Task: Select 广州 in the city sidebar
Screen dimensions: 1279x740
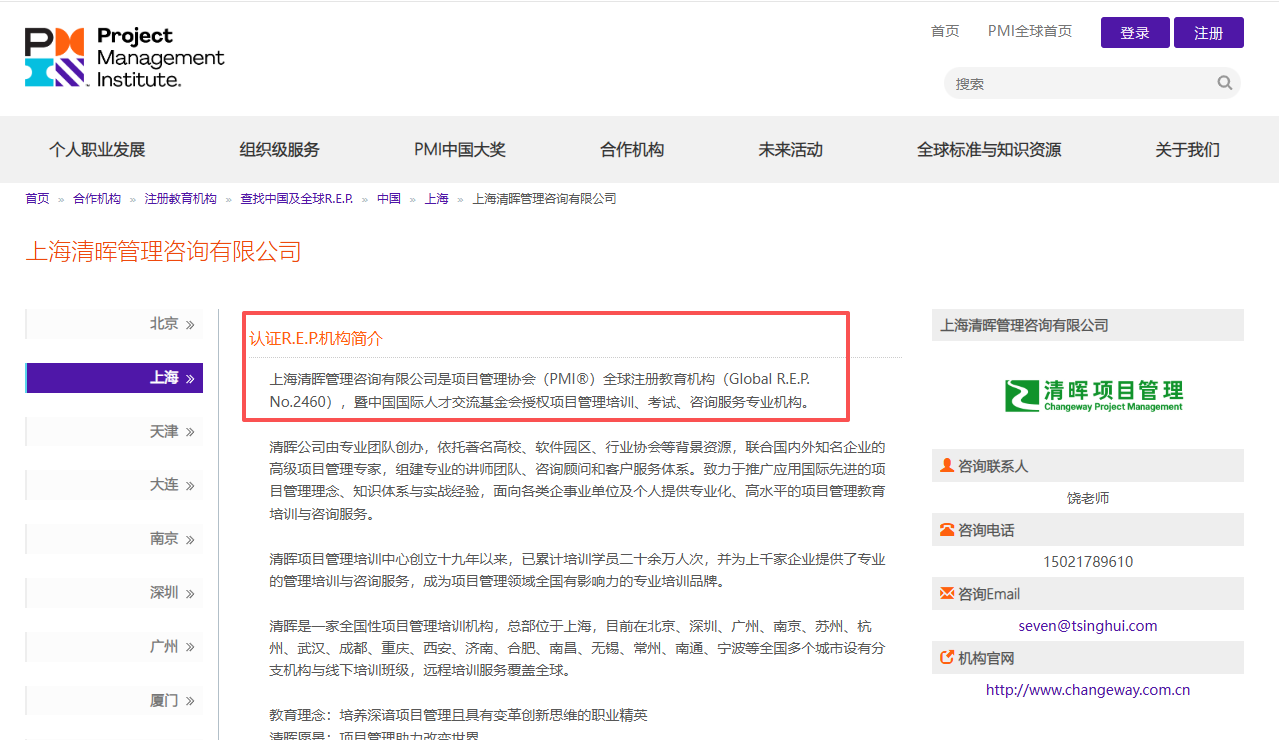Action: 114,647
